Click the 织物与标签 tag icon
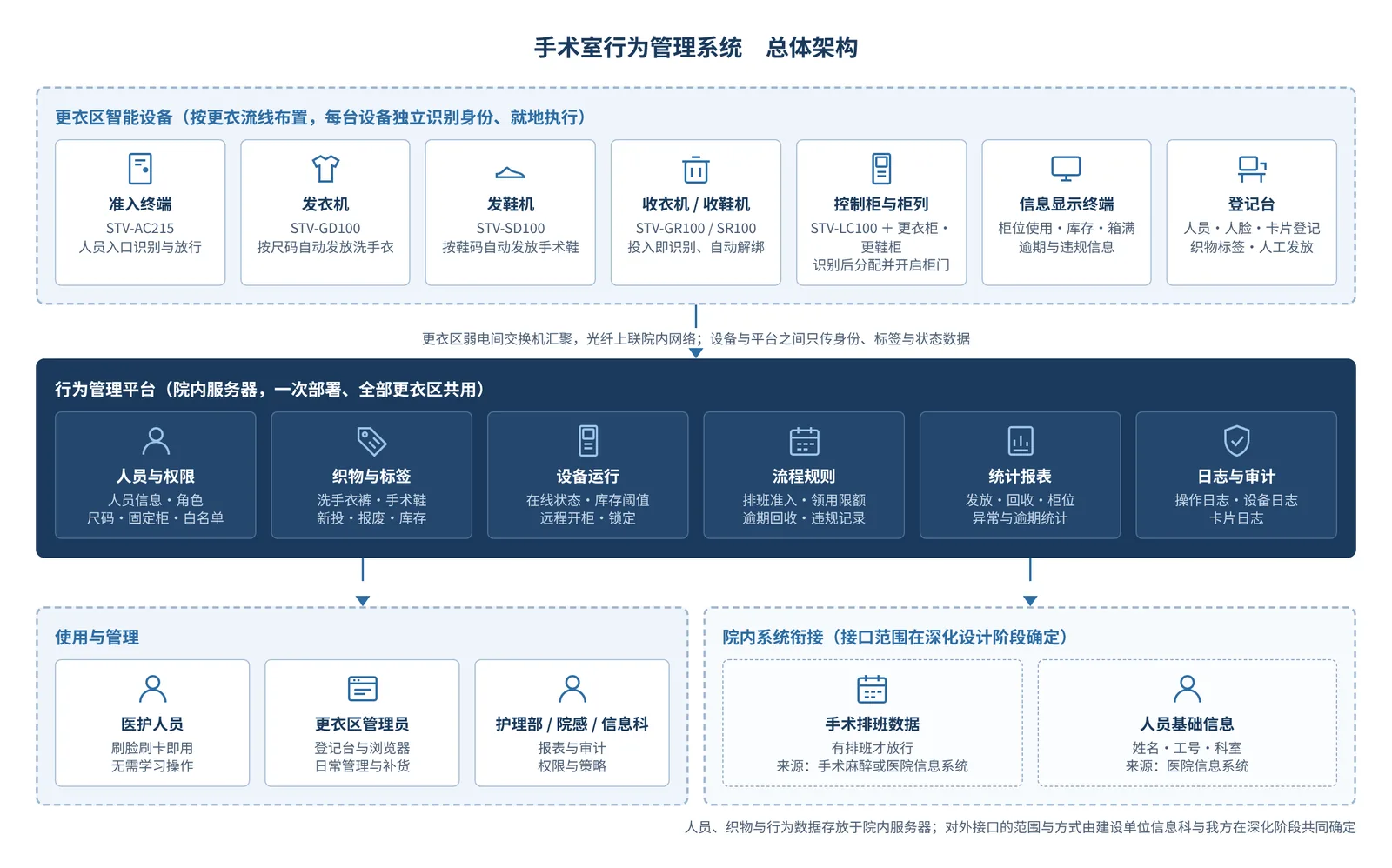This screenshot has width=1392, height=868. (x=371, y=441)
